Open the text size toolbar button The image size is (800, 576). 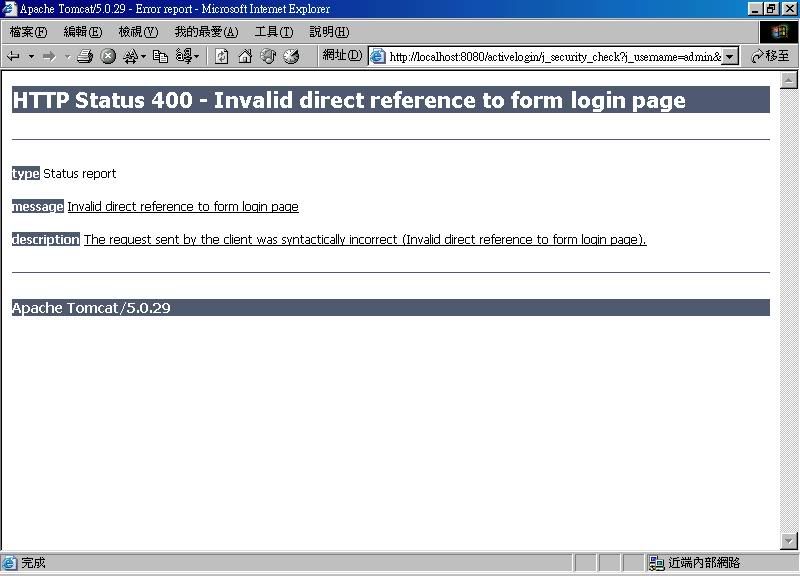click(x=134, y=56)
